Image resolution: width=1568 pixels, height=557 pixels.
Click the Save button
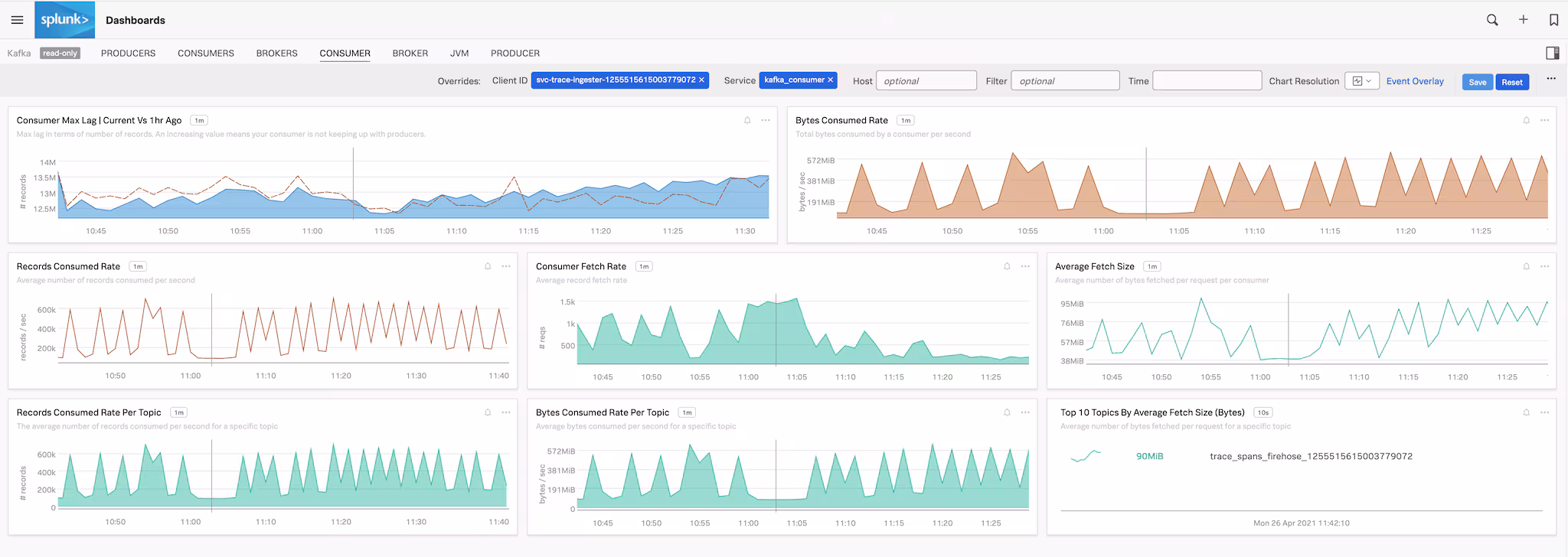(x=1477, y=82)
